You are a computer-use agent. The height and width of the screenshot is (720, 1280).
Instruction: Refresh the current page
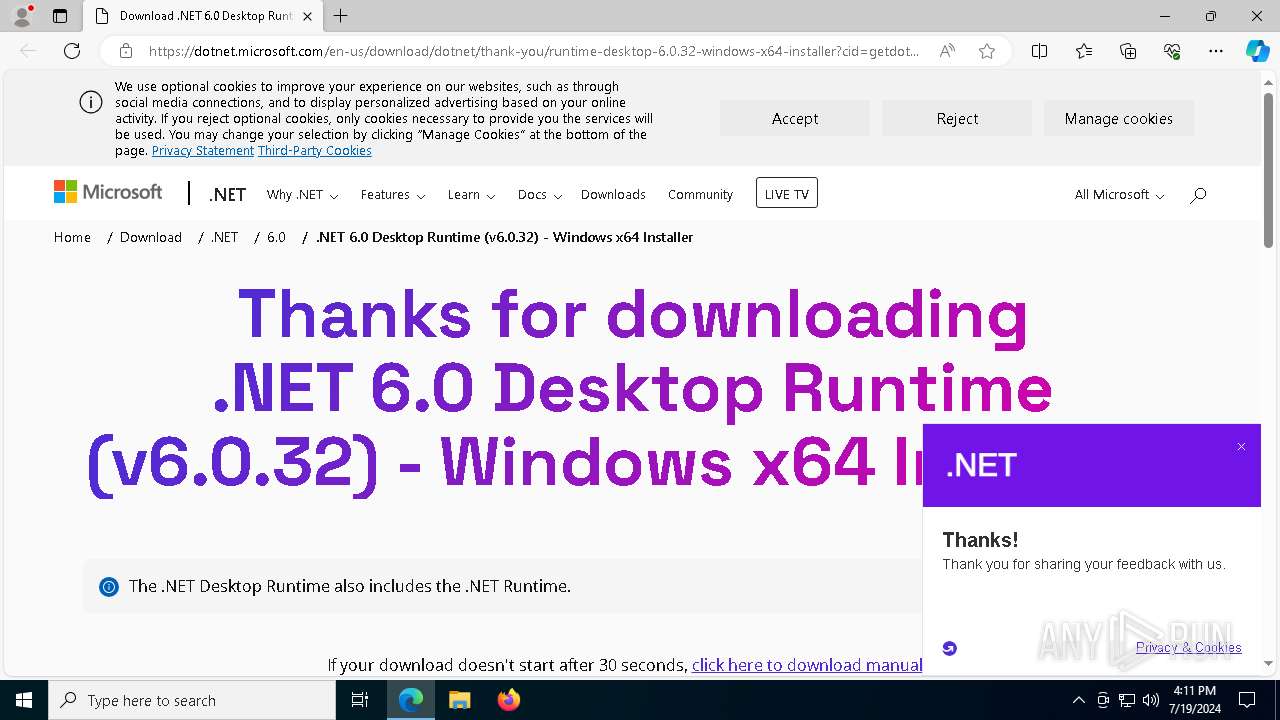(72, 51)
